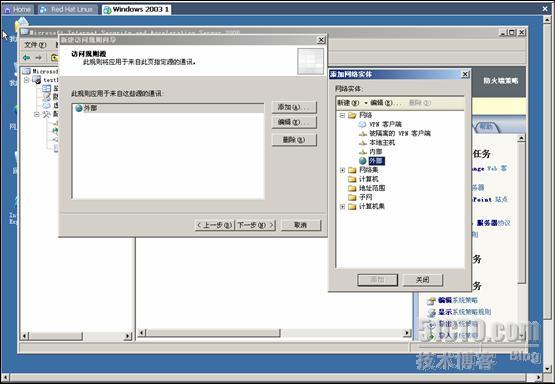Collapse the 网络 tree node
The height and width of the screenshot is (384, 555).
click(342, 115)
